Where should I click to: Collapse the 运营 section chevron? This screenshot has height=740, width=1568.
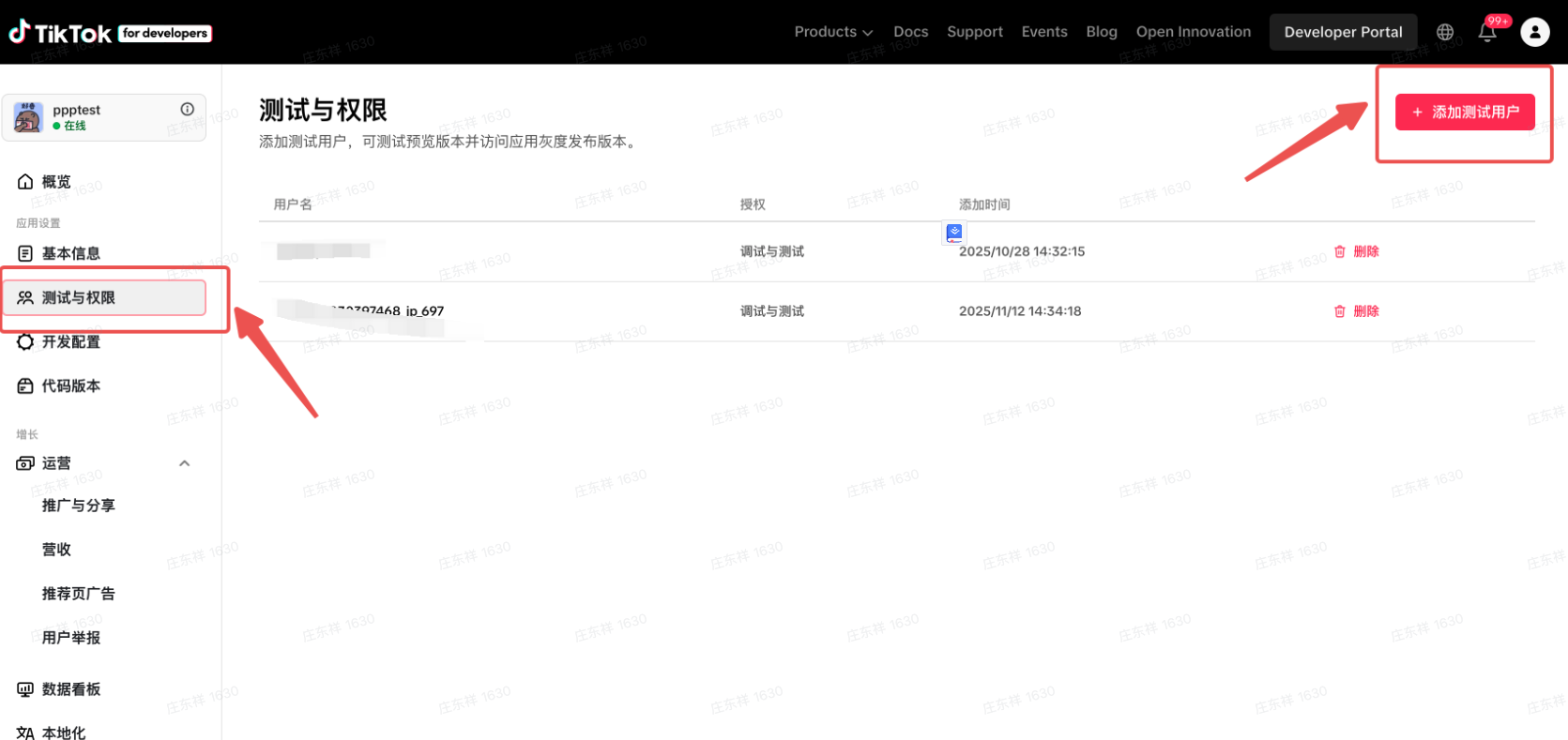point(185,463)
